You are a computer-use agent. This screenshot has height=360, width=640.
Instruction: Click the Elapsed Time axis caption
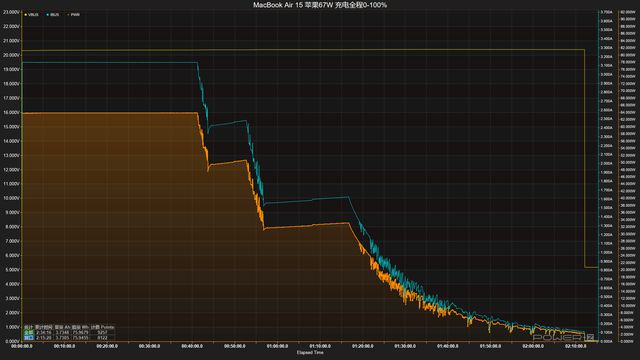point(310,353)
